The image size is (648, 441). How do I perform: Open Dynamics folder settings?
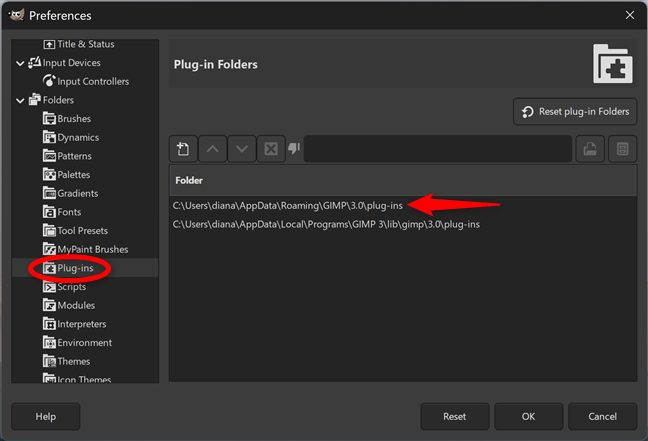pos(71,137)
